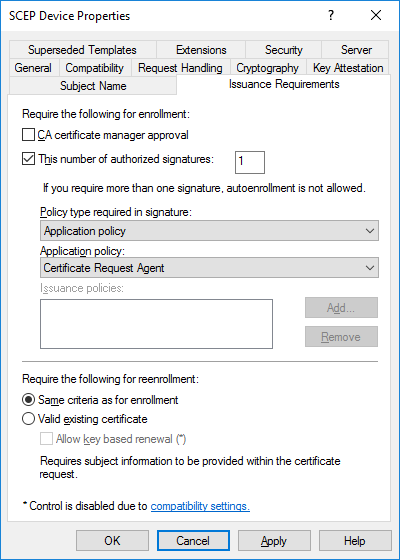Viewport: 400px width, 560px height.
Task: Click the authorized signatures number field
Action: (250, 162)
